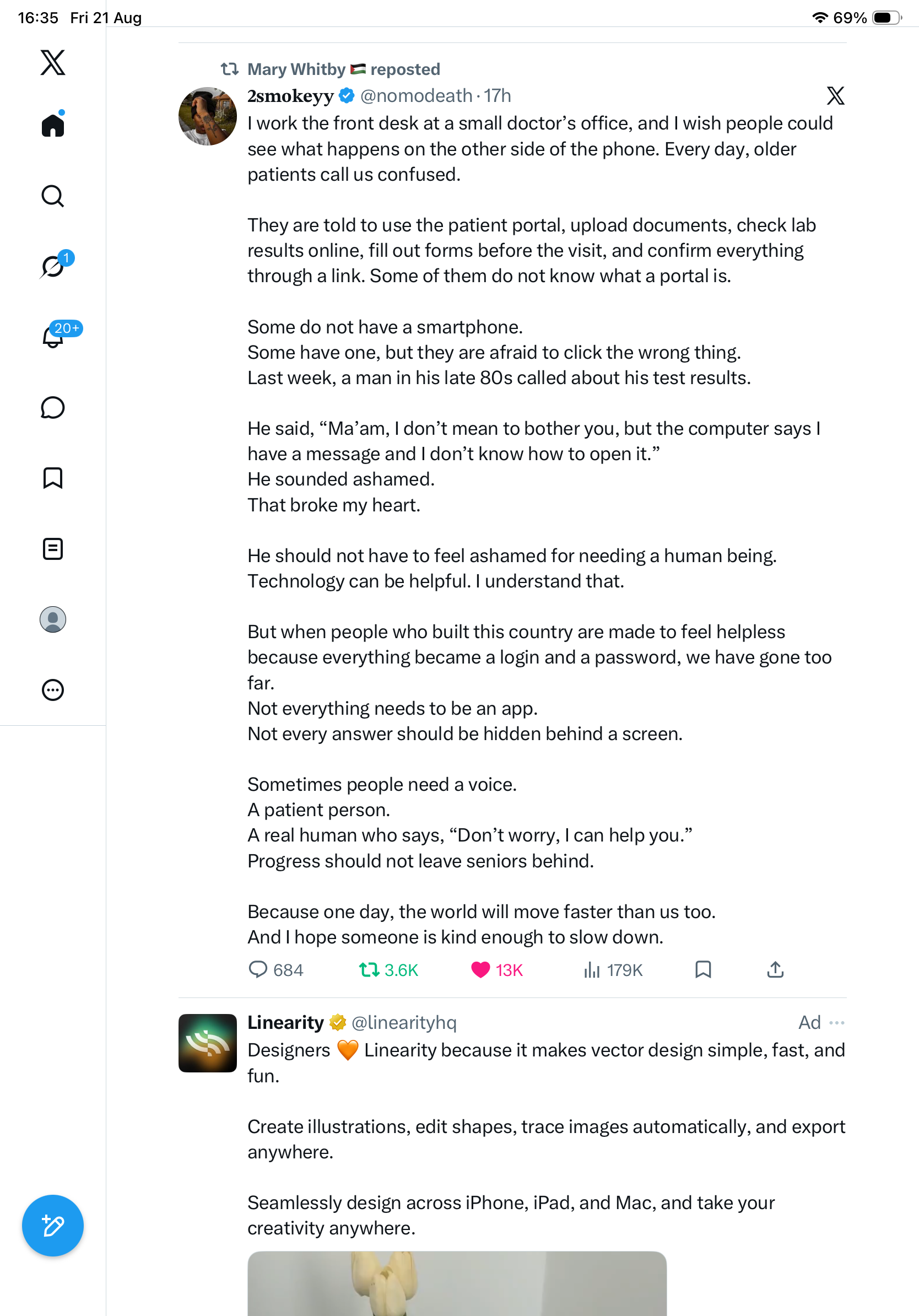919x1316 pixels.
Task: View post analytics showing 179K views
Action: (613, 970)
